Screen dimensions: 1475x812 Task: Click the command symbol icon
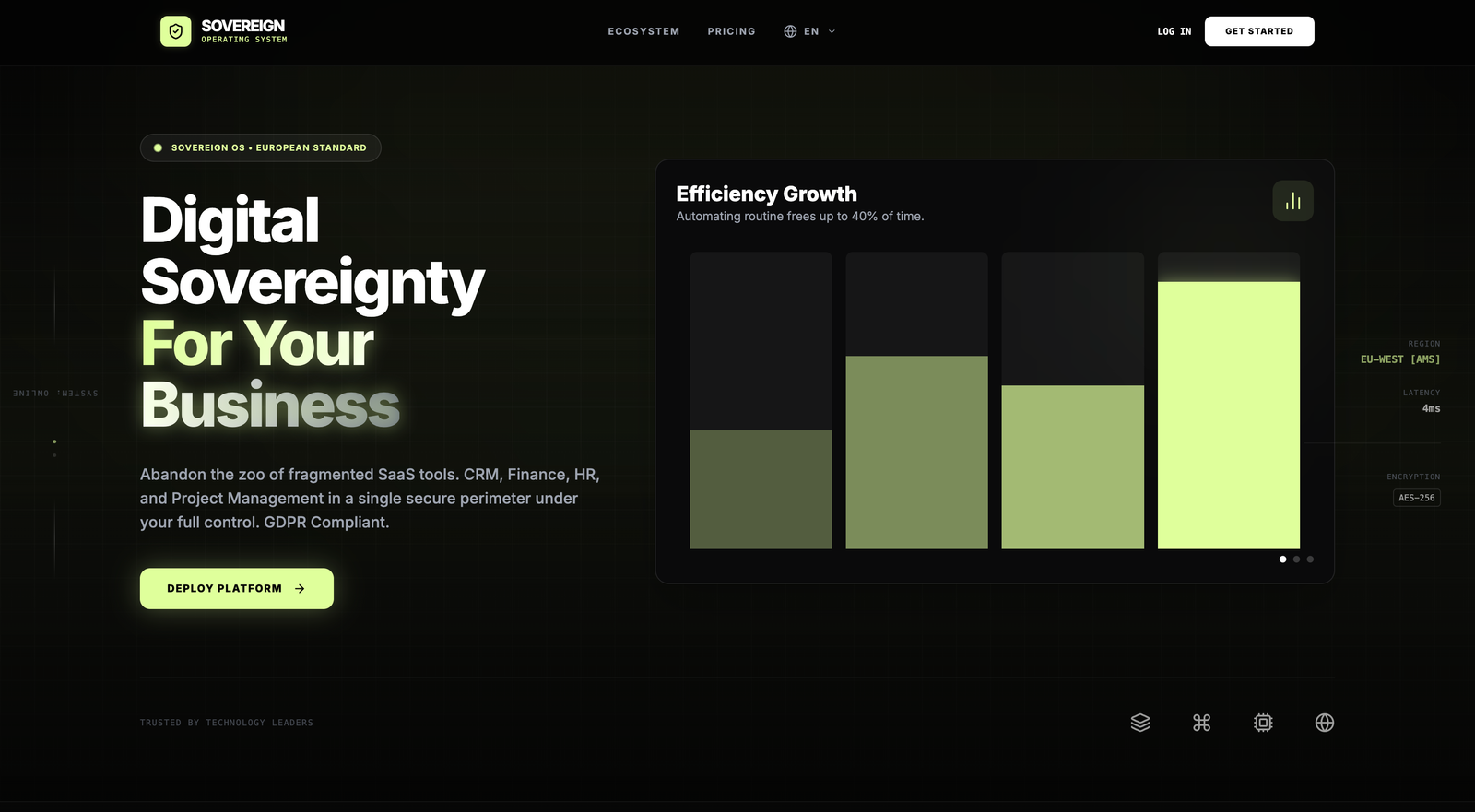click(1201, 723)
